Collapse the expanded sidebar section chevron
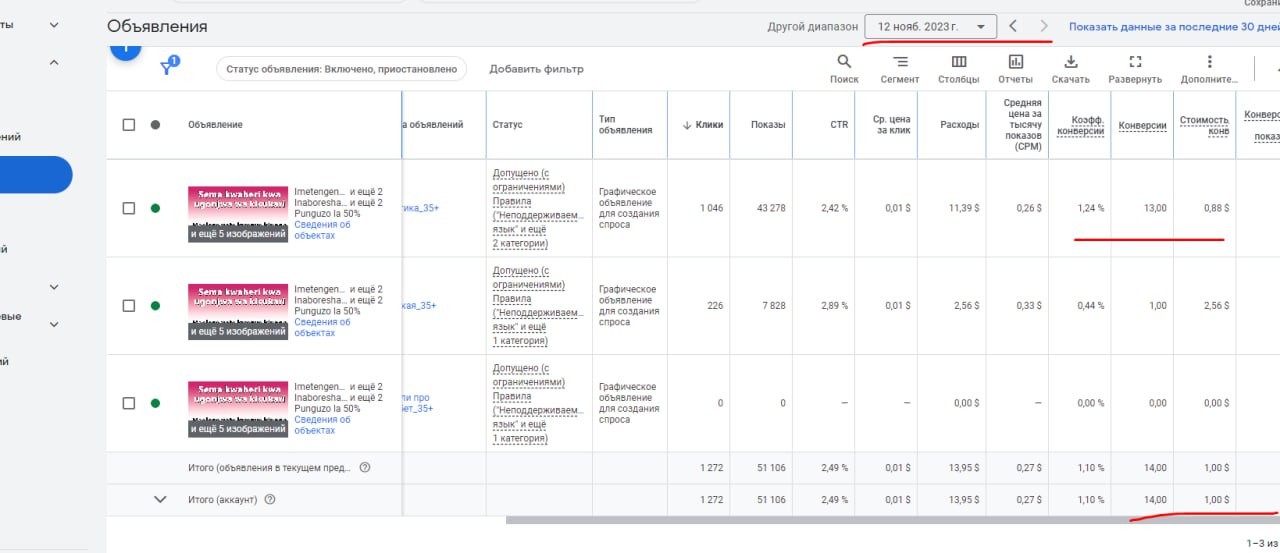 tap(54, 62)
